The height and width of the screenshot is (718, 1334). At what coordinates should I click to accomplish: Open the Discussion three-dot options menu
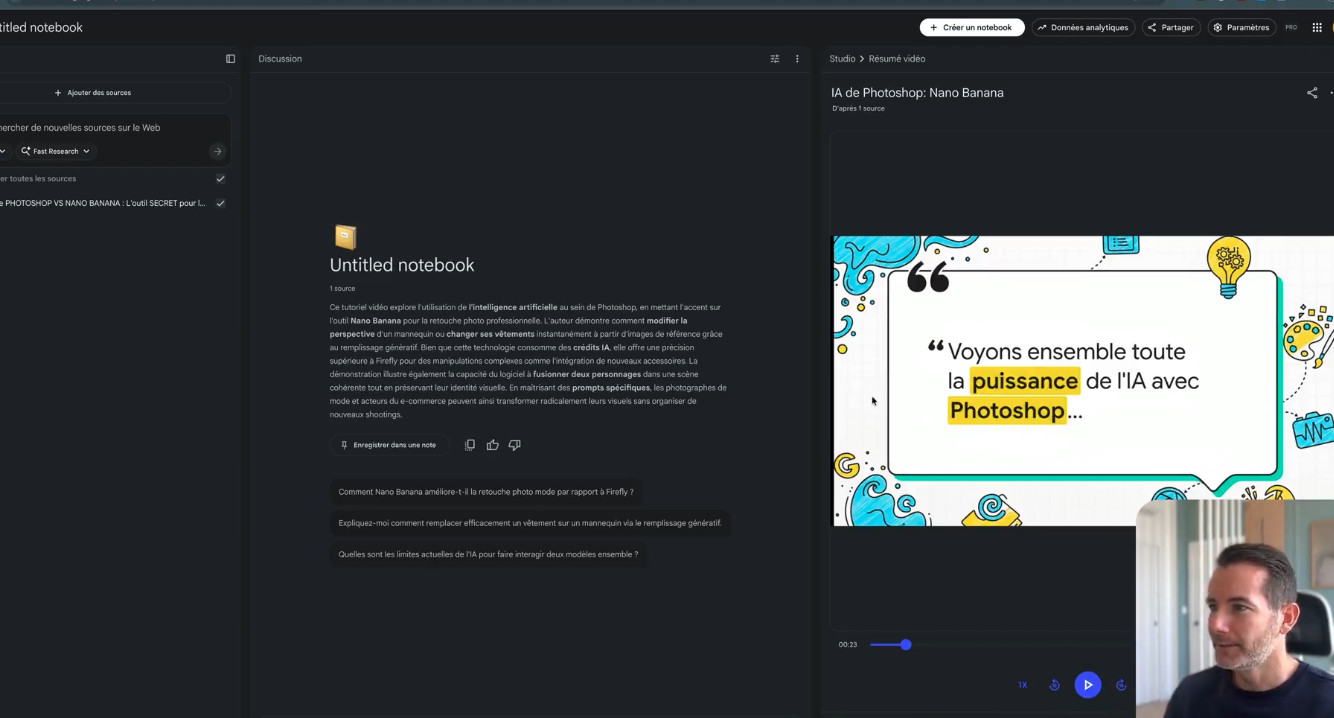click(797, 59)
